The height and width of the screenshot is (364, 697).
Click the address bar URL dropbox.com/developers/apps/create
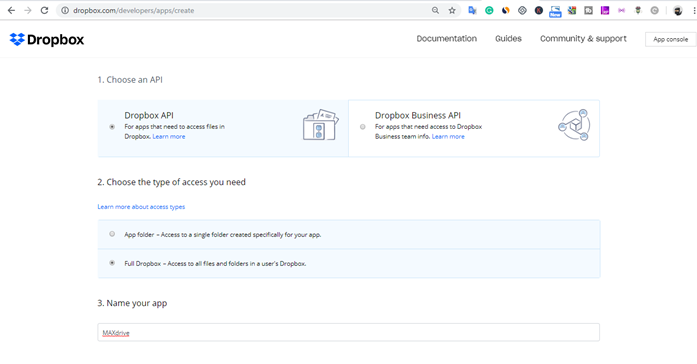pos(133,10)
